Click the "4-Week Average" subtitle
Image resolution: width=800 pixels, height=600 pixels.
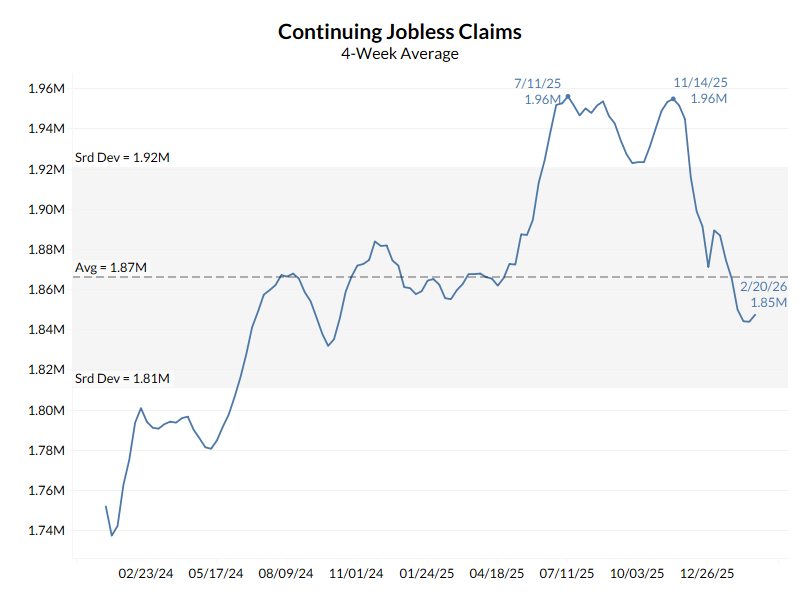pos(400,54)
